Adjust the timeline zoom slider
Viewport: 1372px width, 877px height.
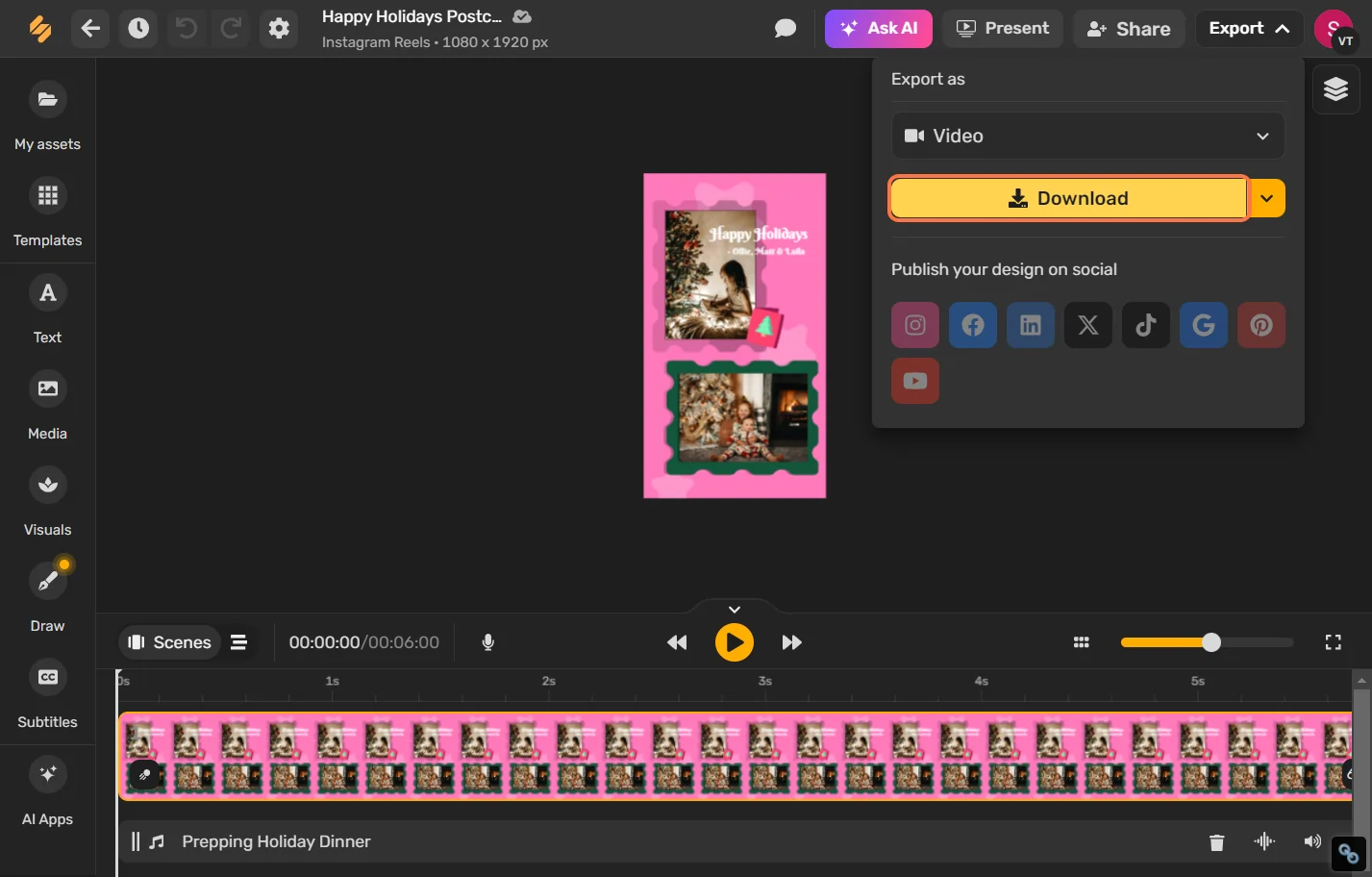1210,641
